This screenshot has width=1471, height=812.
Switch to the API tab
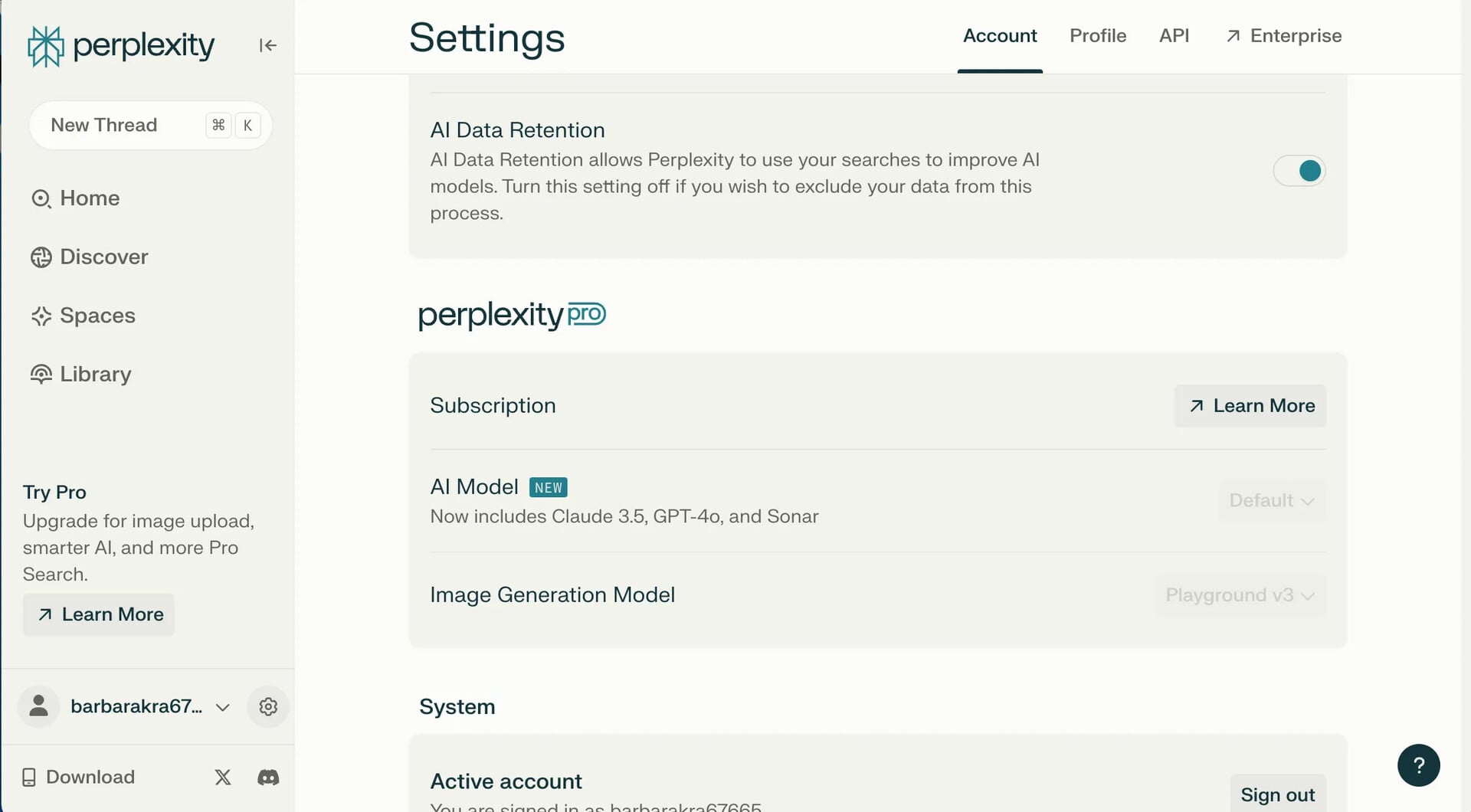[1174, 36]
